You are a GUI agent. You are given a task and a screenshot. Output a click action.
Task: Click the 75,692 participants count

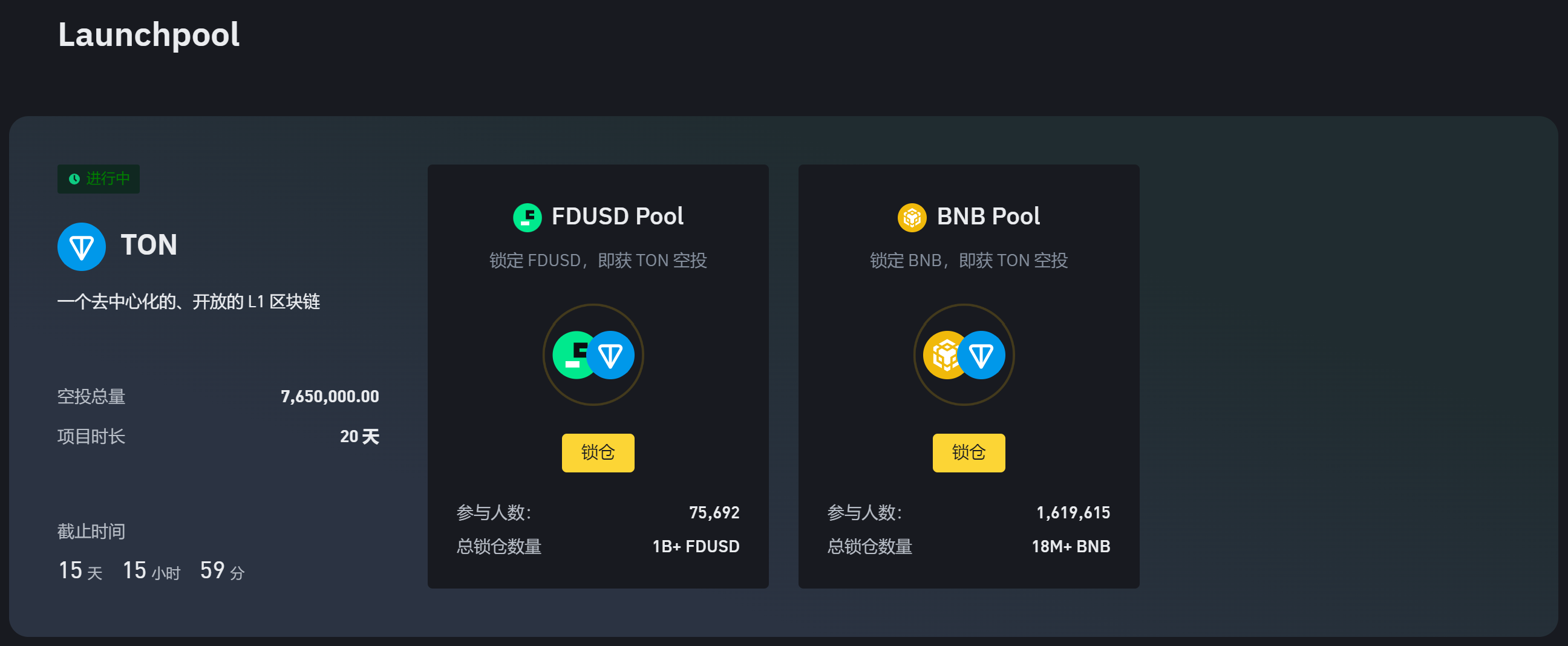(714, 513)
